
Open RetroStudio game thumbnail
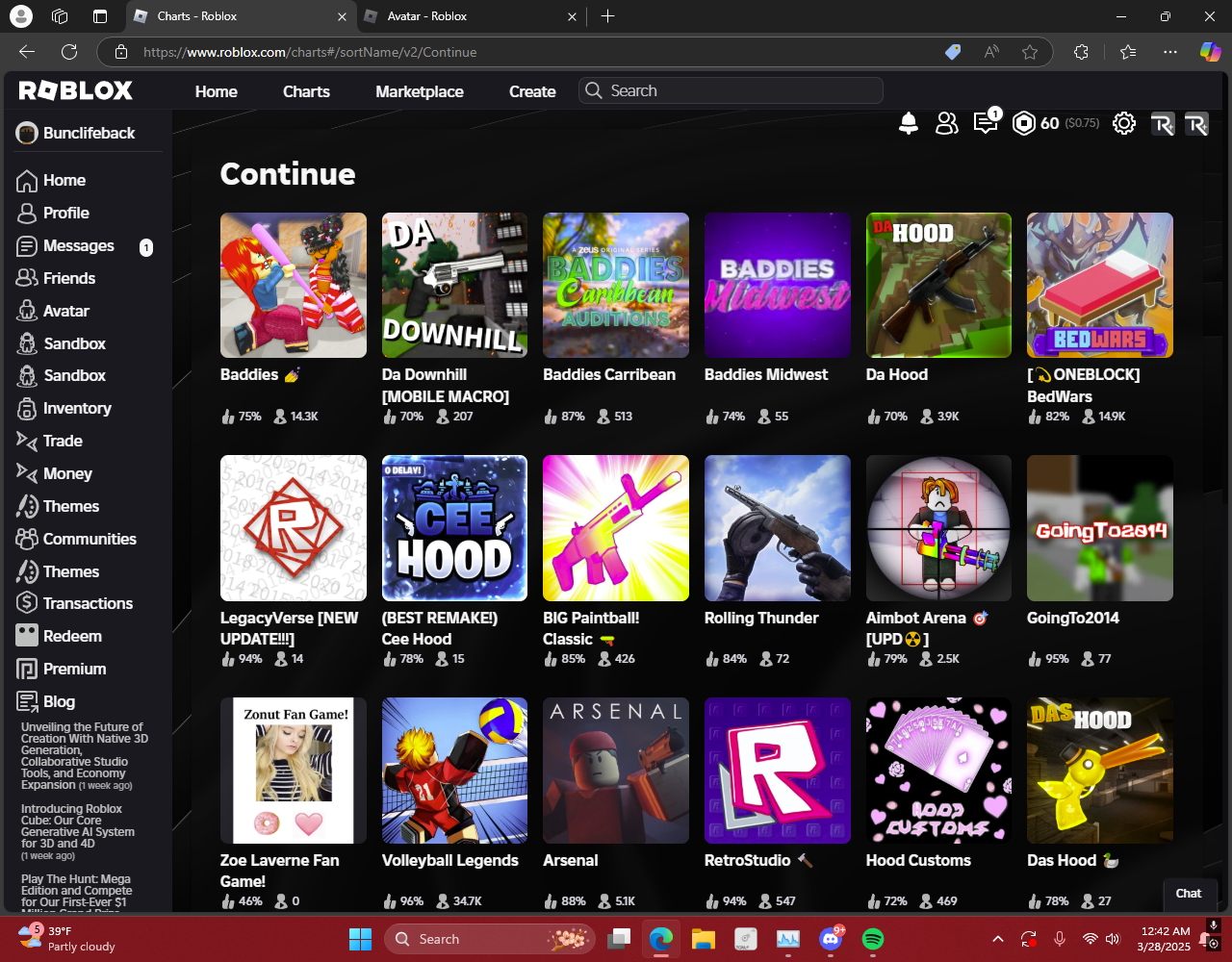click(x=778, y=771)
